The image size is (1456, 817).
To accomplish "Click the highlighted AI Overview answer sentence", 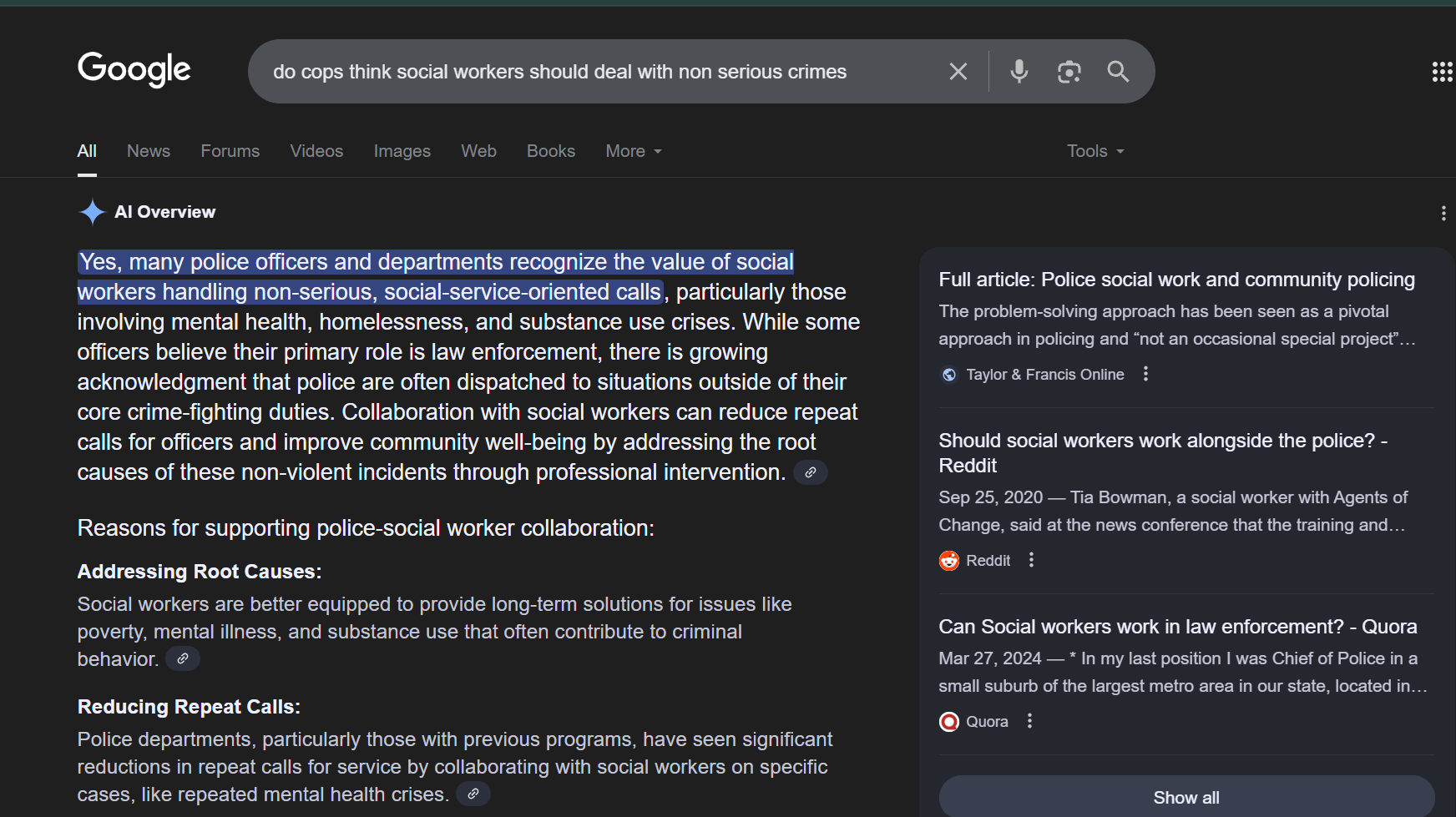I will point(436,277).
